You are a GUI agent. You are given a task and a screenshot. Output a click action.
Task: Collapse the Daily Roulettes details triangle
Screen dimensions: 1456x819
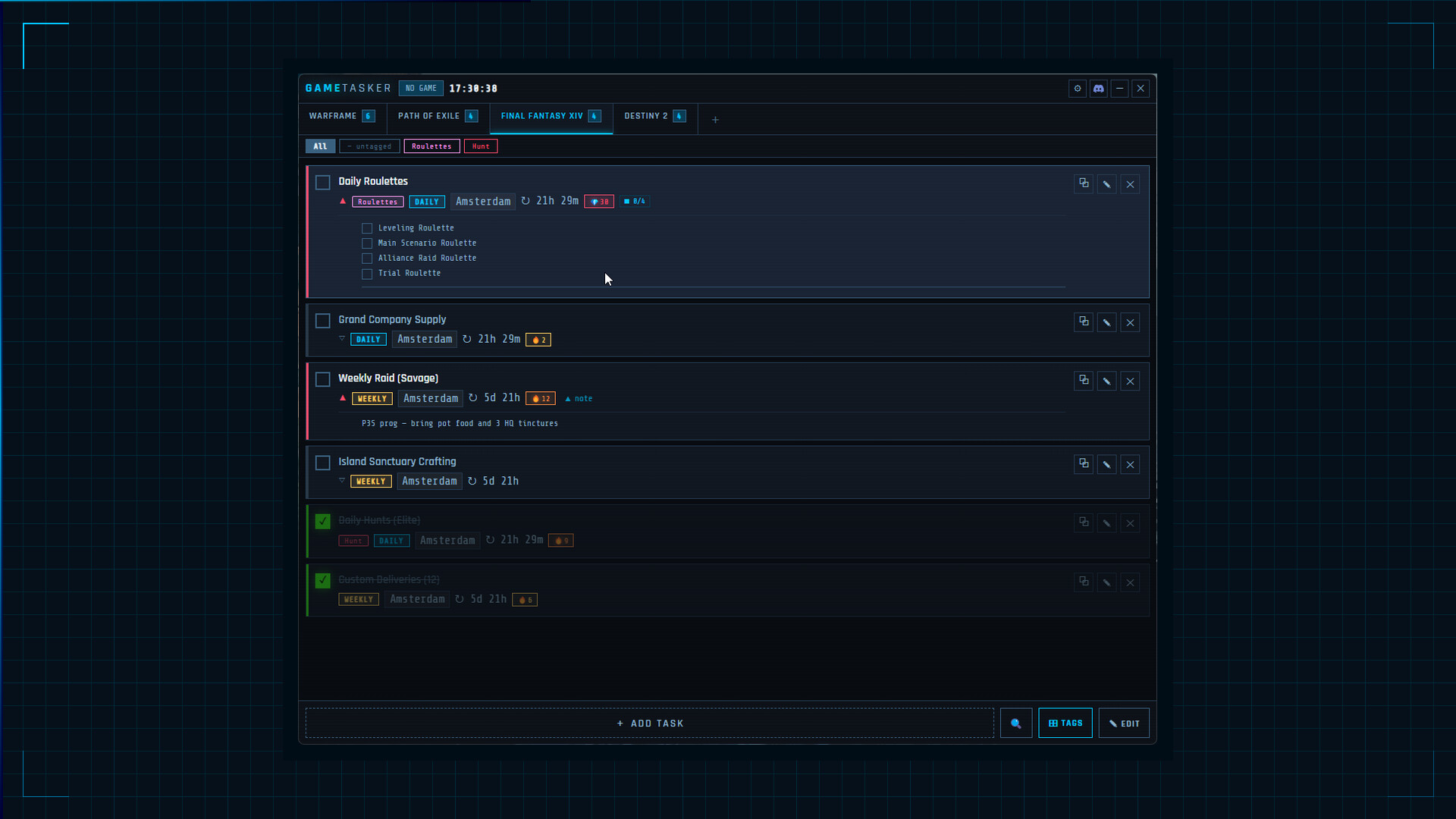tap(343, 201)
